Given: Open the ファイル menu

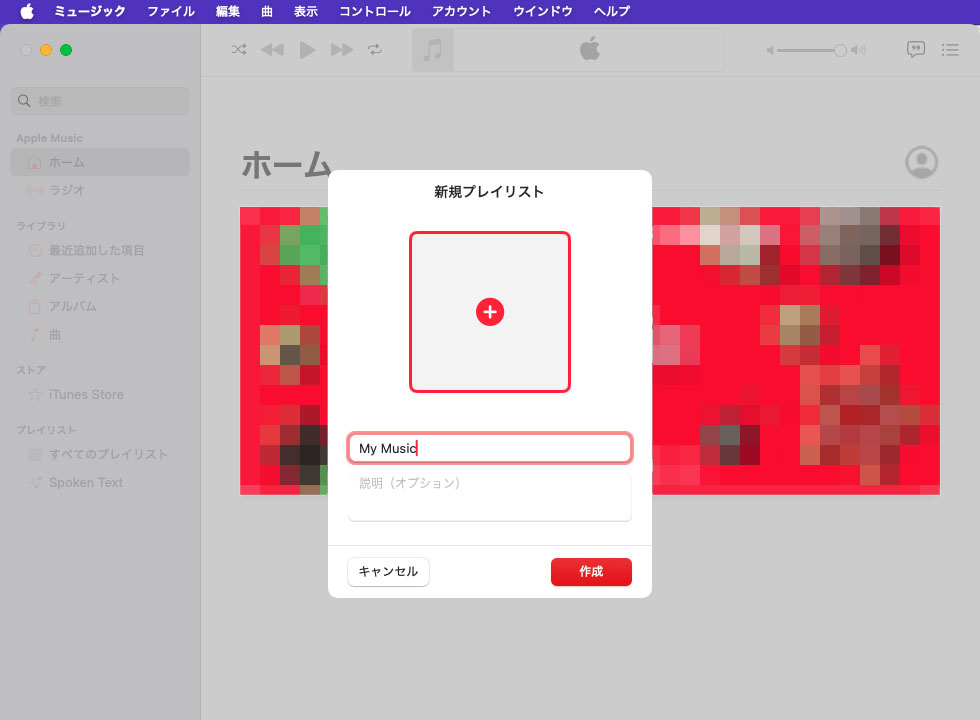Looking at the screenshot, I should point(171,11).
